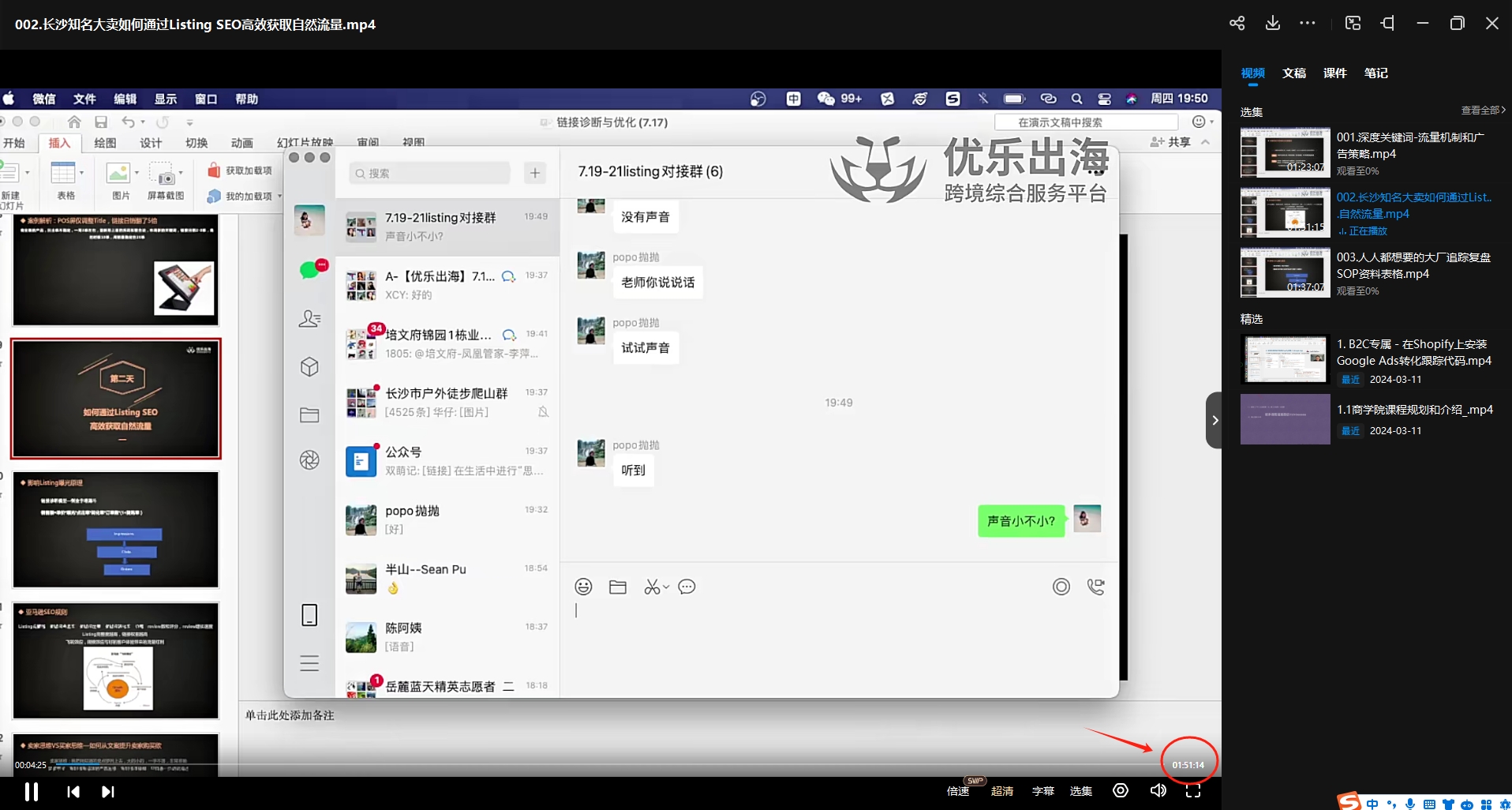
Task: Switch to the 笔记 tab
Action: click(1375, 73)
